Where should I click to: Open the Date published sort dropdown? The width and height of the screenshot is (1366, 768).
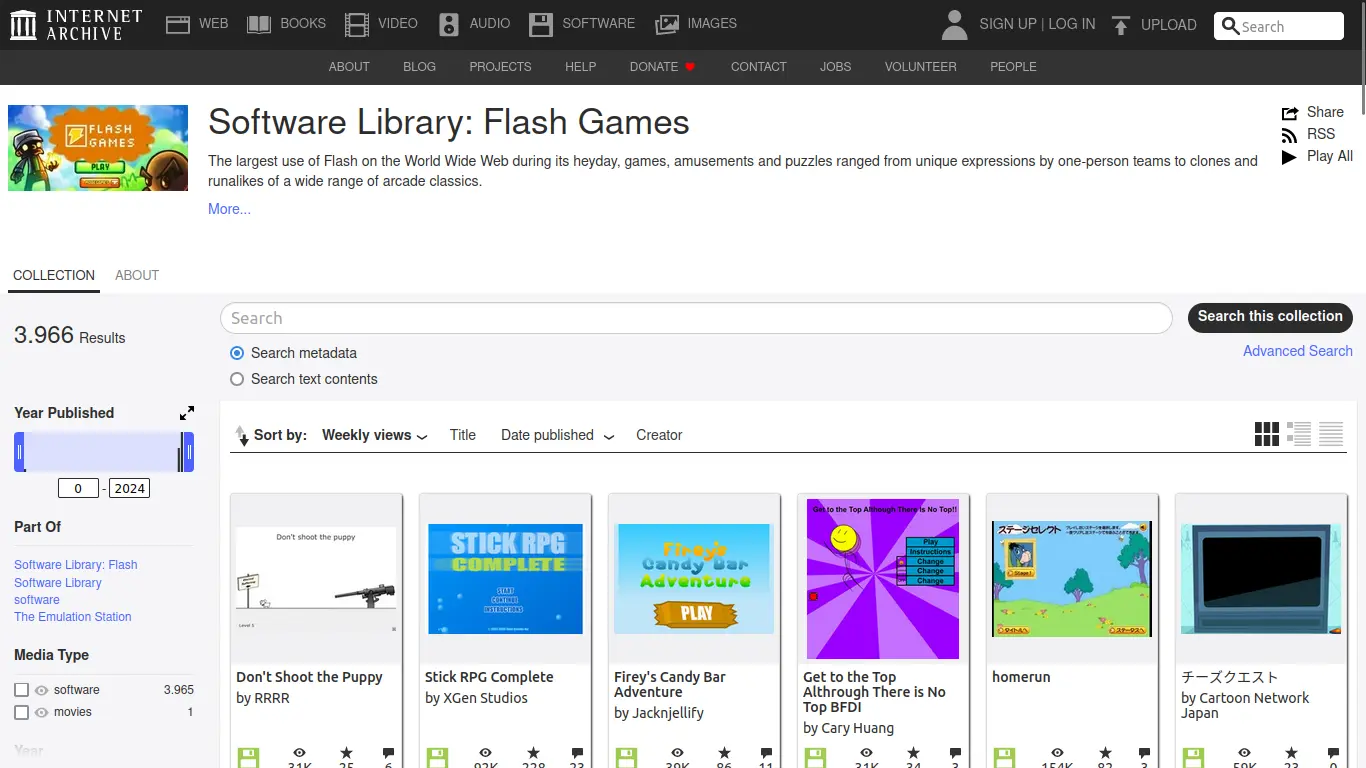coord(557,435)
